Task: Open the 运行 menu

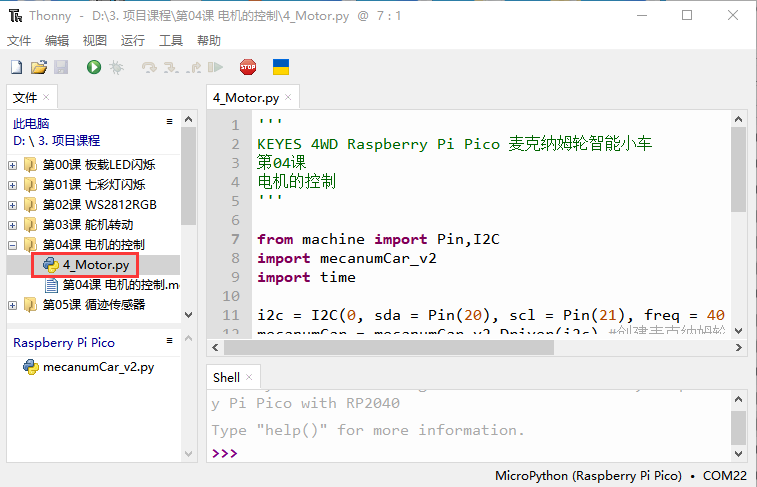Action: (x=133, y=41)
